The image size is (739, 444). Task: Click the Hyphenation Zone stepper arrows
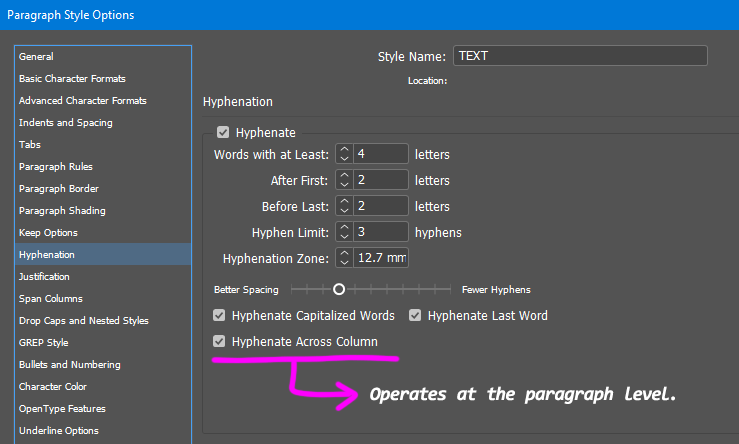coord(345,258)
